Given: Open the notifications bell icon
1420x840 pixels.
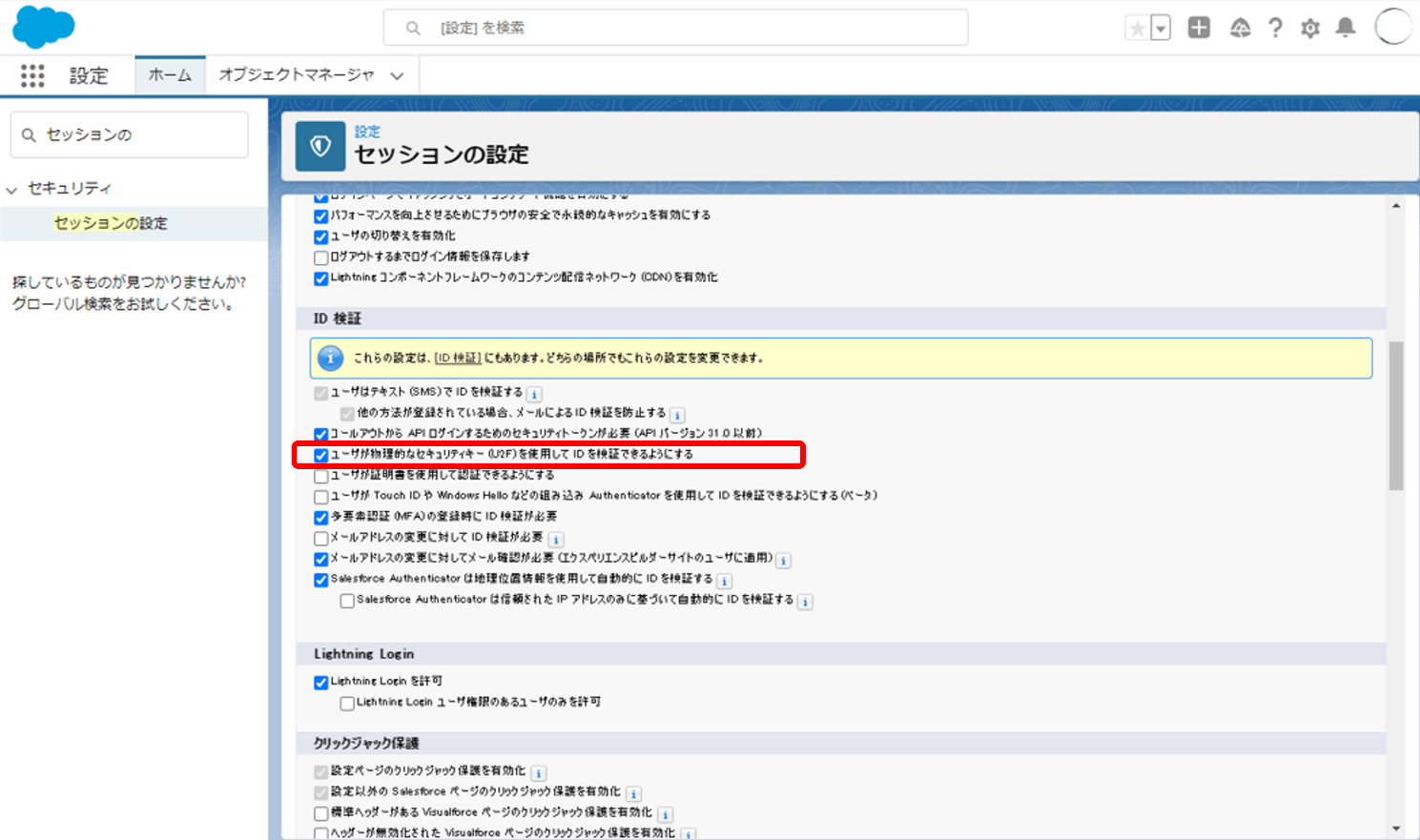Looking at the screenshot, I should (x=1345, y=28).
